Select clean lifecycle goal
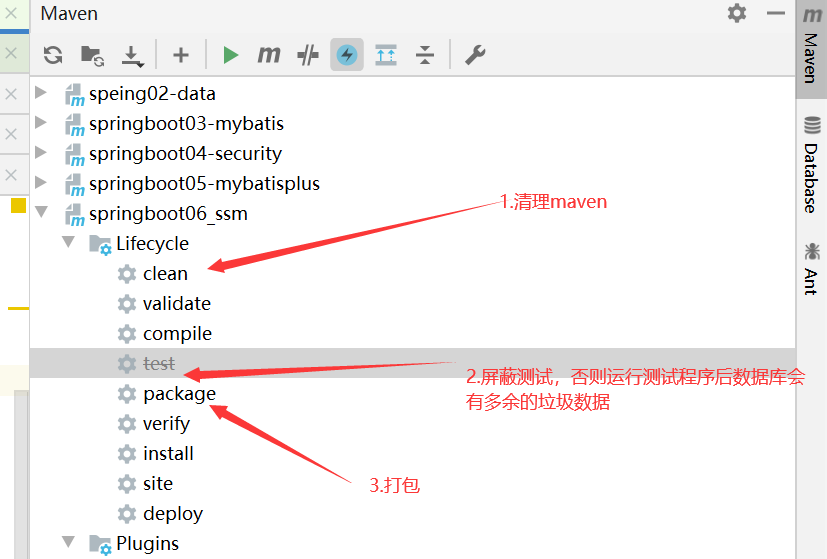This screenshot has height=559, width=827. pyautogui.click(x=165, y=274)
